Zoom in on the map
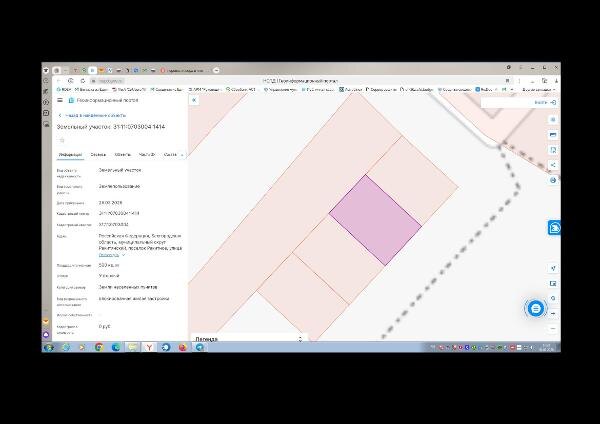The height and width of the screenshot is (424, 600). pos(553,313)
